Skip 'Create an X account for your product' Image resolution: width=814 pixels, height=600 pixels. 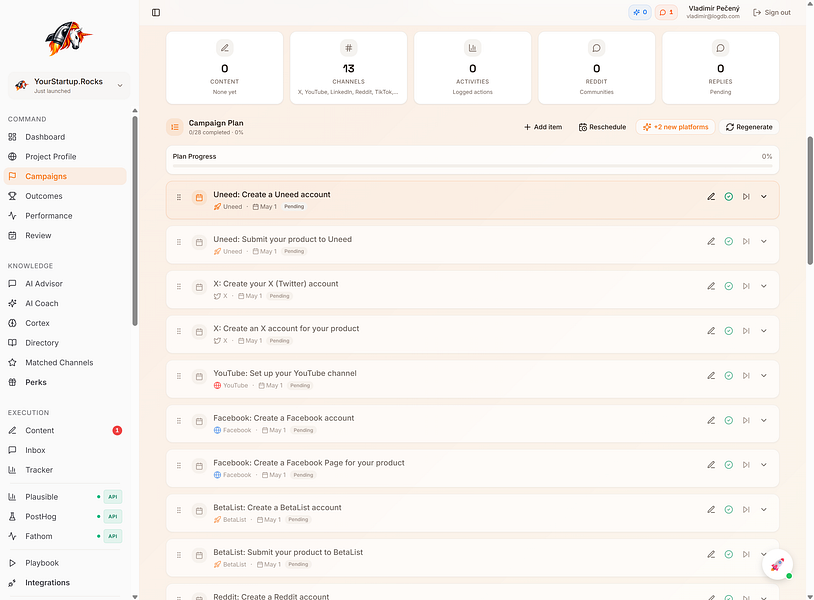(x=746, y=331)
